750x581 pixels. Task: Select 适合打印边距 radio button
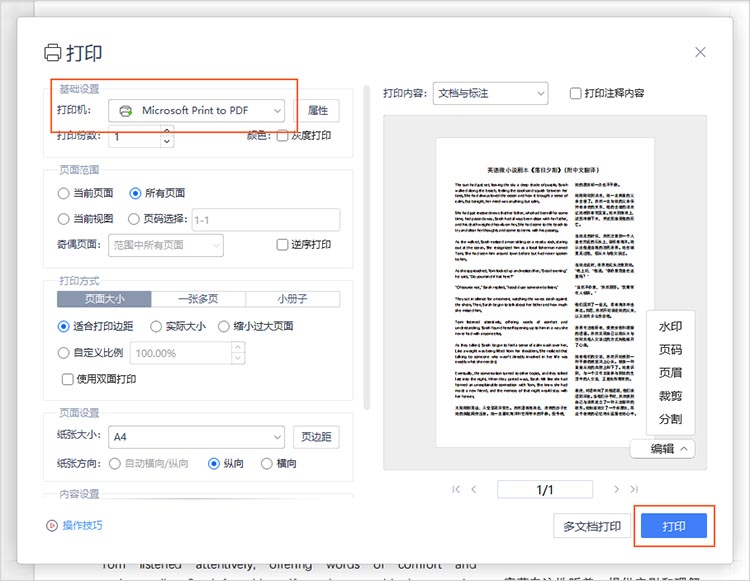click(x=63, y=326)
